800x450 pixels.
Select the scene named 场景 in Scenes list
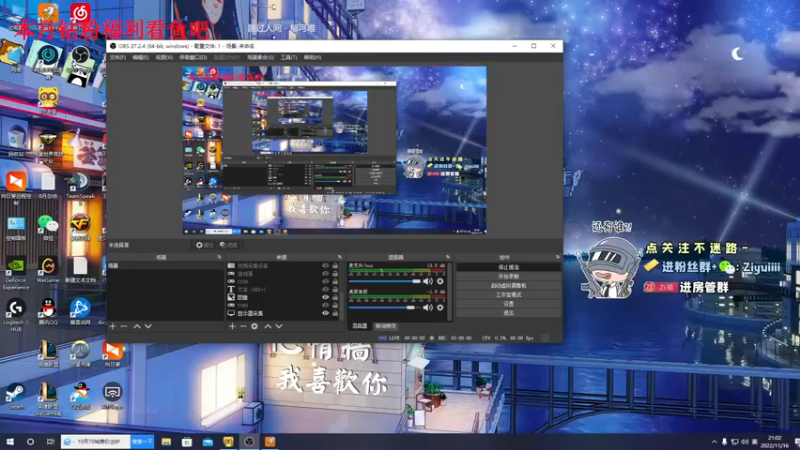165,266
